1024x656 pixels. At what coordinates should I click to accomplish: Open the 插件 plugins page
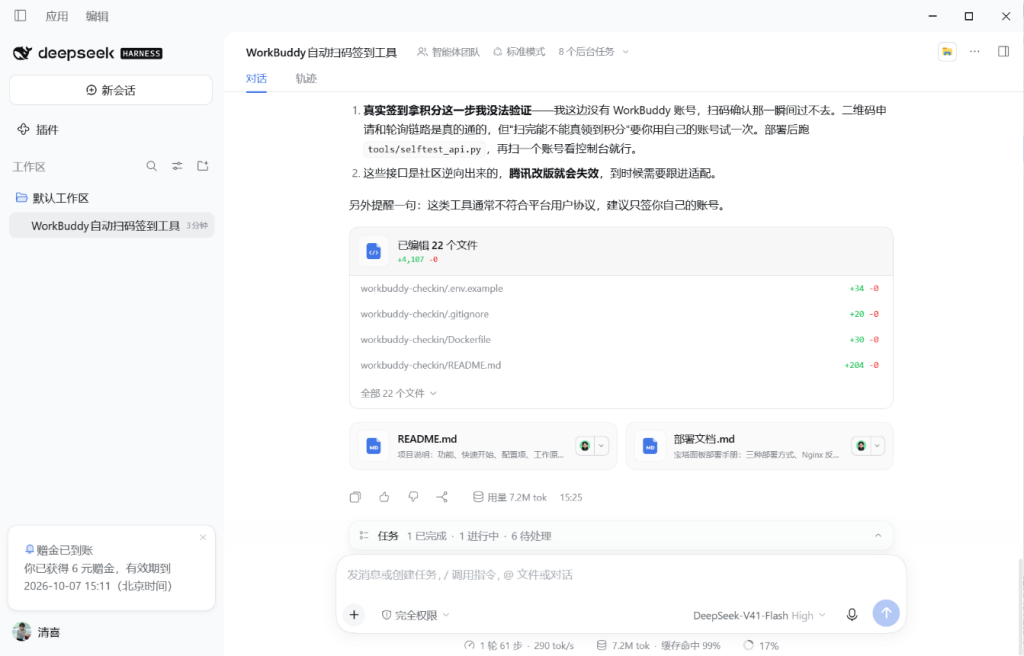pyautogui.click(x=38, y=129)
